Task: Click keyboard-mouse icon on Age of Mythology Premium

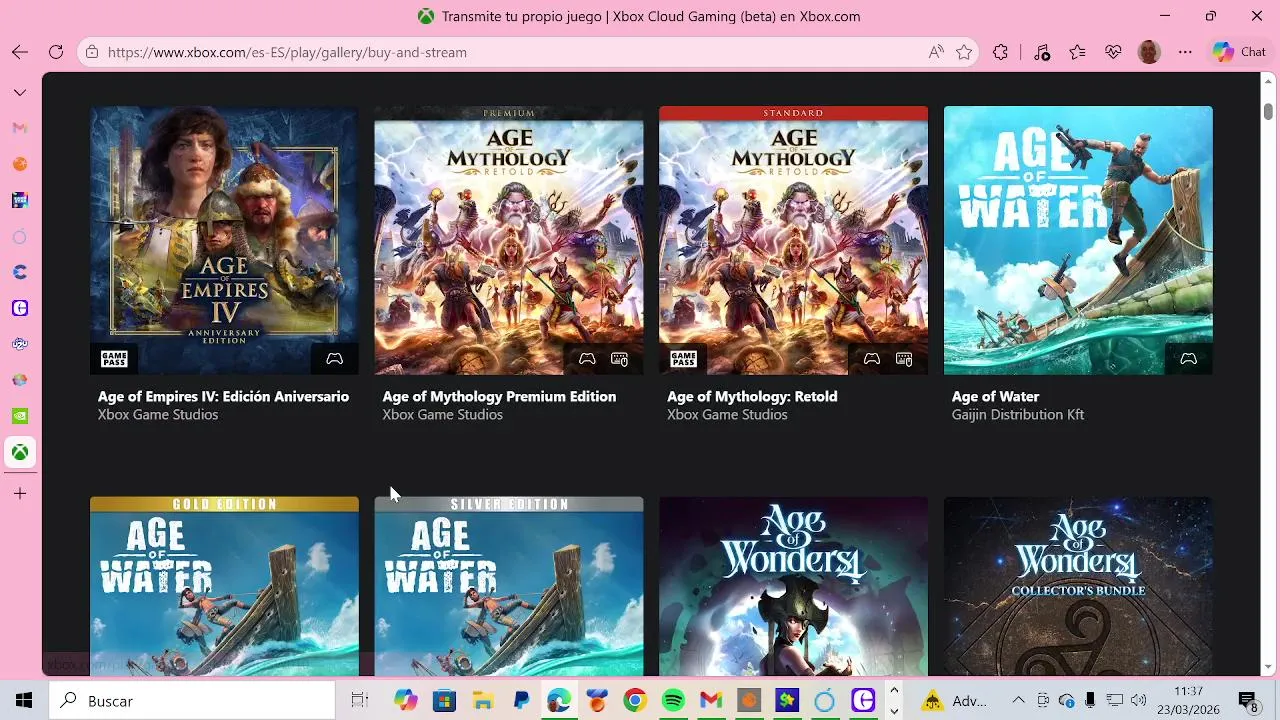Action: tap(620, 358)
